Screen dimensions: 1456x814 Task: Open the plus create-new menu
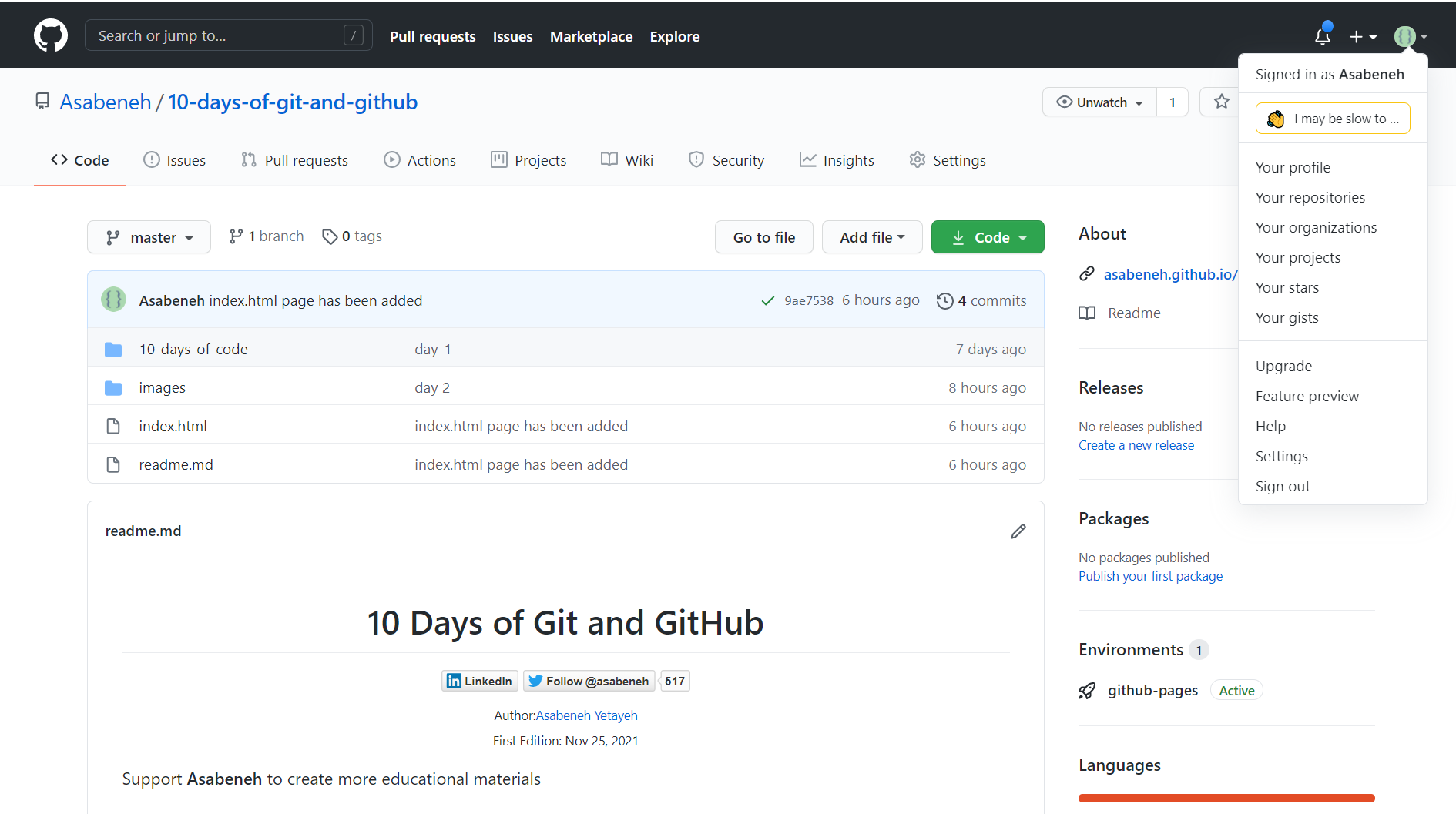coord(1363,36)
